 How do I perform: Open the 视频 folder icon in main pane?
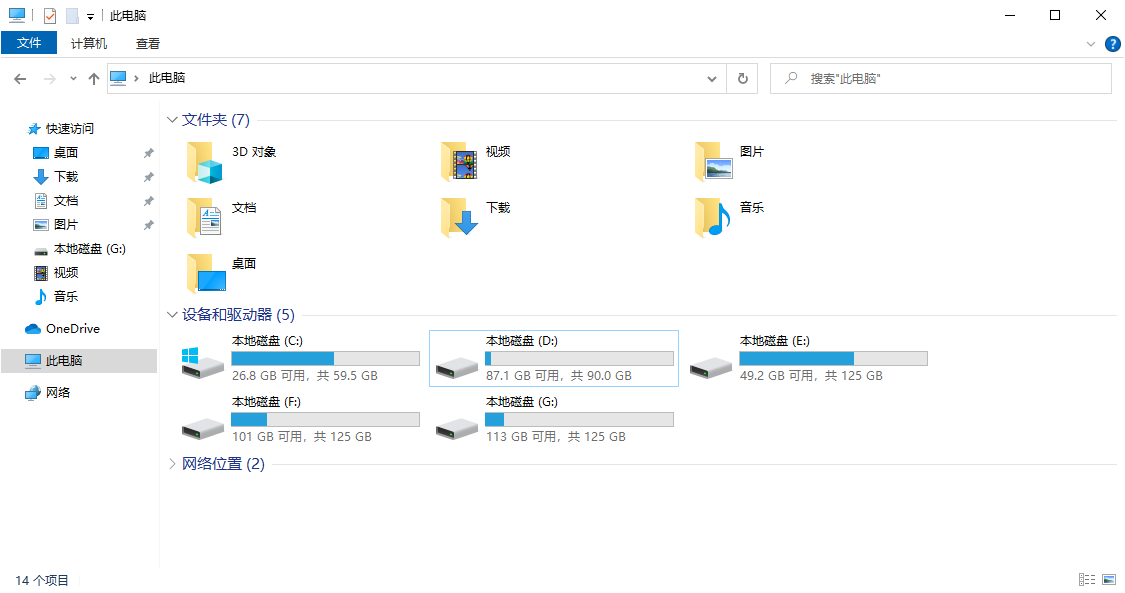tap(459, 162)
